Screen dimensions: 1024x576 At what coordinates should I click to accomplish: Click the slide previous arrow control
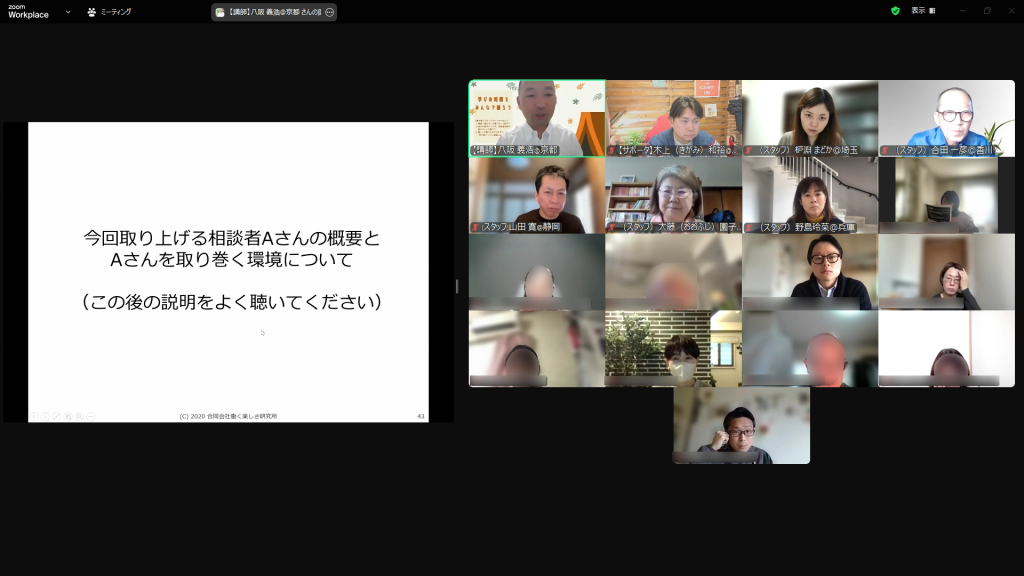33,415
